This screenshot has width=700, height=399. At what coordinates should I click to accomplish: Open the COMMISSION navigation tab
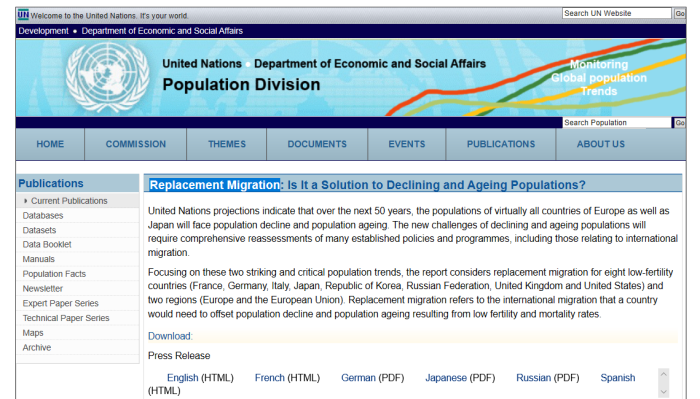point(136,144)
